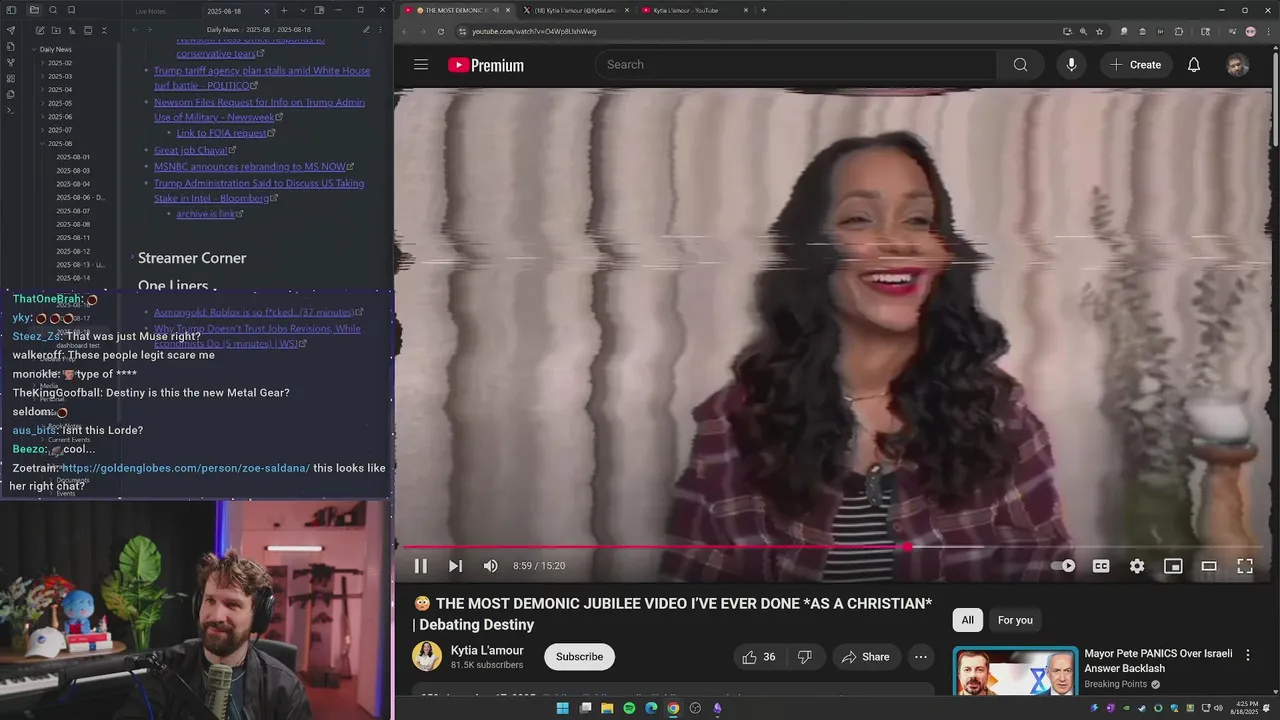Bookmark this page with the star icon
Viewport: 1280px width, 720px height.
1099,31
